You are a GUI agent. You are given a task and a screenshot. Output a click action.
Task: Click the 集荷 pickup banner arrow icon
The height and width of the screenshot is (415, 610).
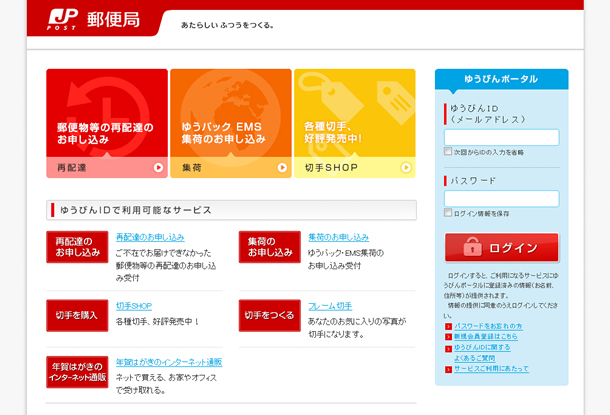point(282,168)
